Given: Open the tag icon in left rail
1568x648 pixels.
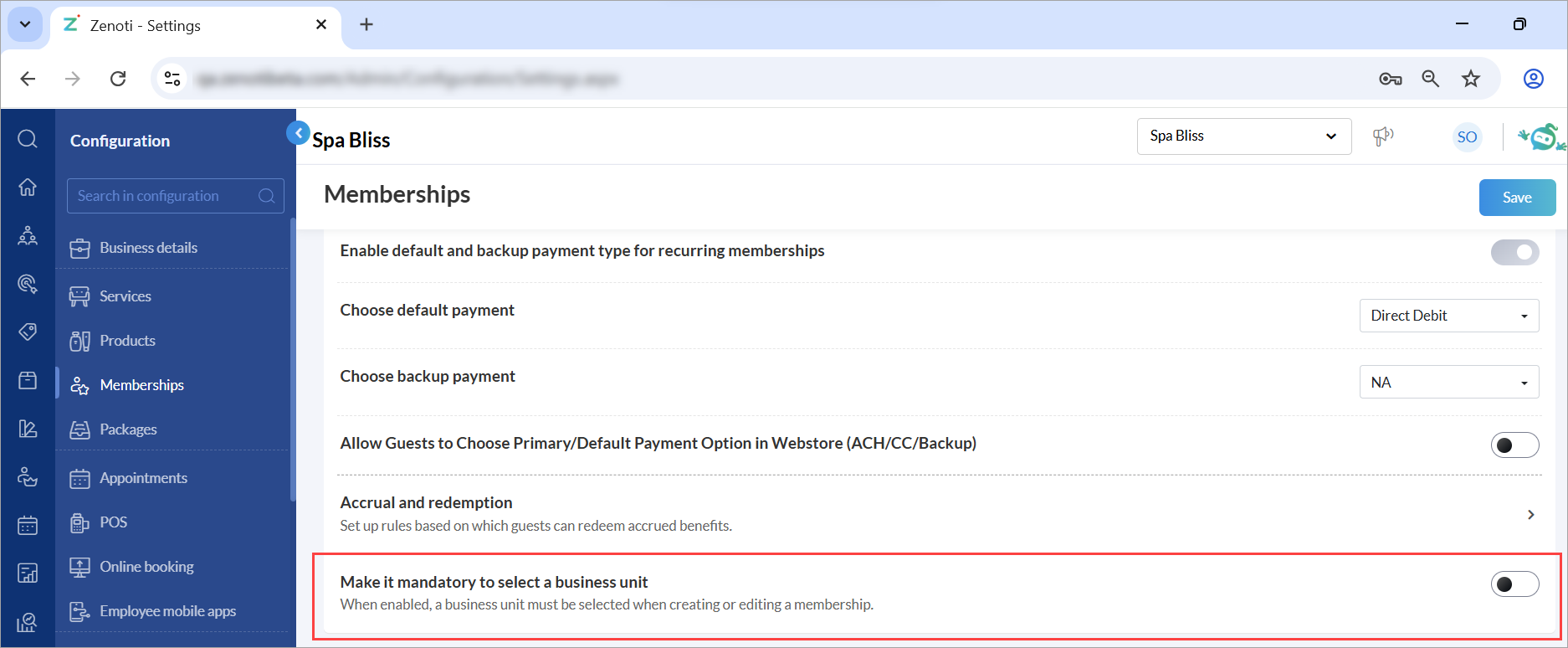Looking at the screenshot, I should pyautogui.click(x=28, y=332).
